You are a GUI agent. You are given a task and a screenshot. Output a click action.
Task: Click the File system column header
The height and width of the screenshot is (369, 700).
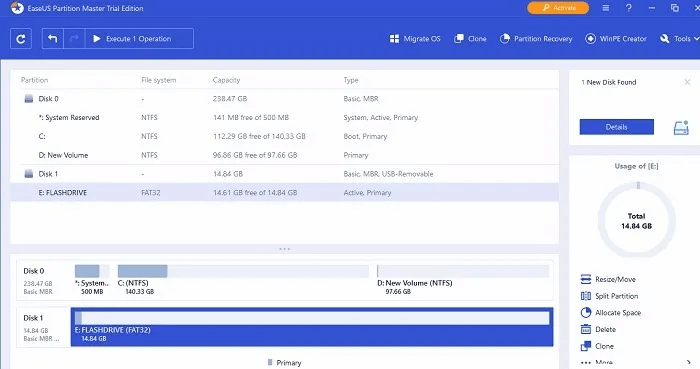158,80
